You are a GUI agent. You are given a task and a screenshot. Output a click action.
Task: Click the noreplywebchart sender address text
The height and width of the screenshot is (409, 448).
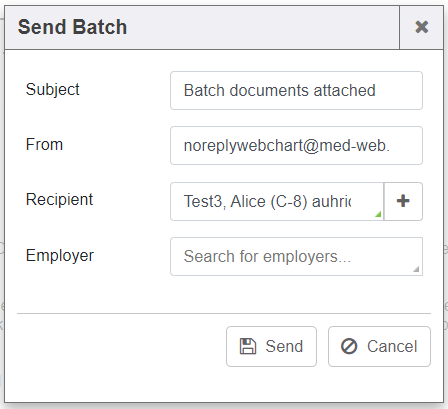pyautogui.click(x=287, y=146)
